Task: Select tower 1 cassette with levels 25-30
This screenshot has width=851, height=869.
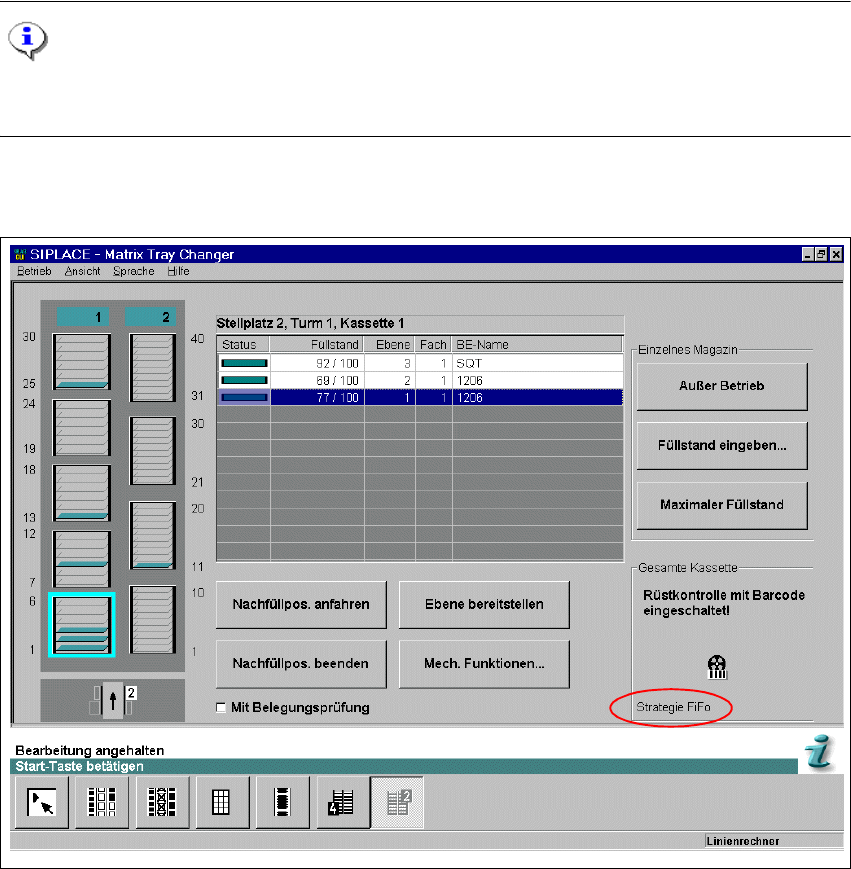Action: (81, 361)
